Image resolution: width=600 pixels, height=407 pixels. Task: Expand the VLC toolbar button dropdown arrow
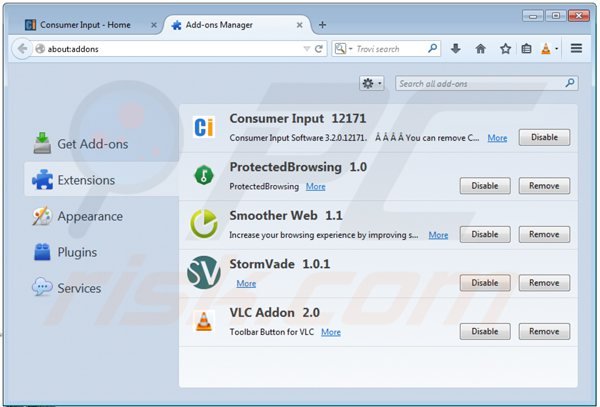[x=556, y=49]
